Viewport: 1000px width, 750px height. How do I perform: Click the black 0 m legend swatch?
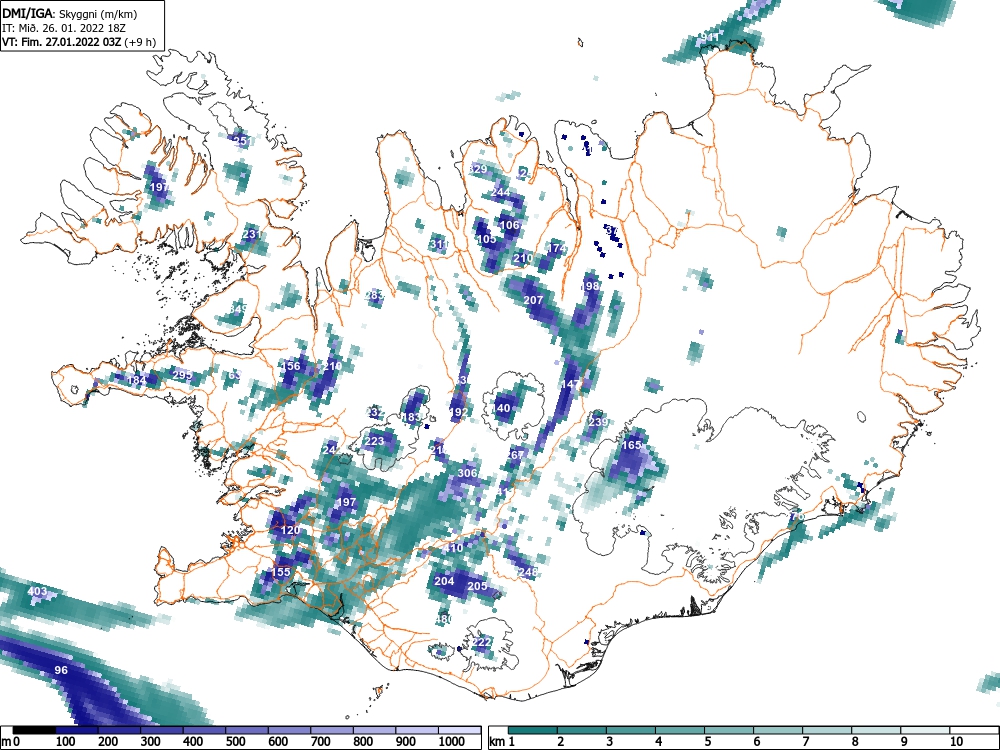34,730
